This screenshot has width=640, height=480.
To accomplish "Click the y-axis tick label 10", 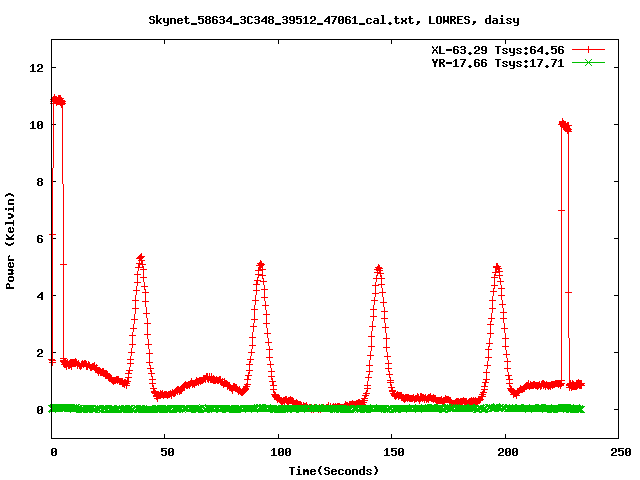I will point(36,125).
